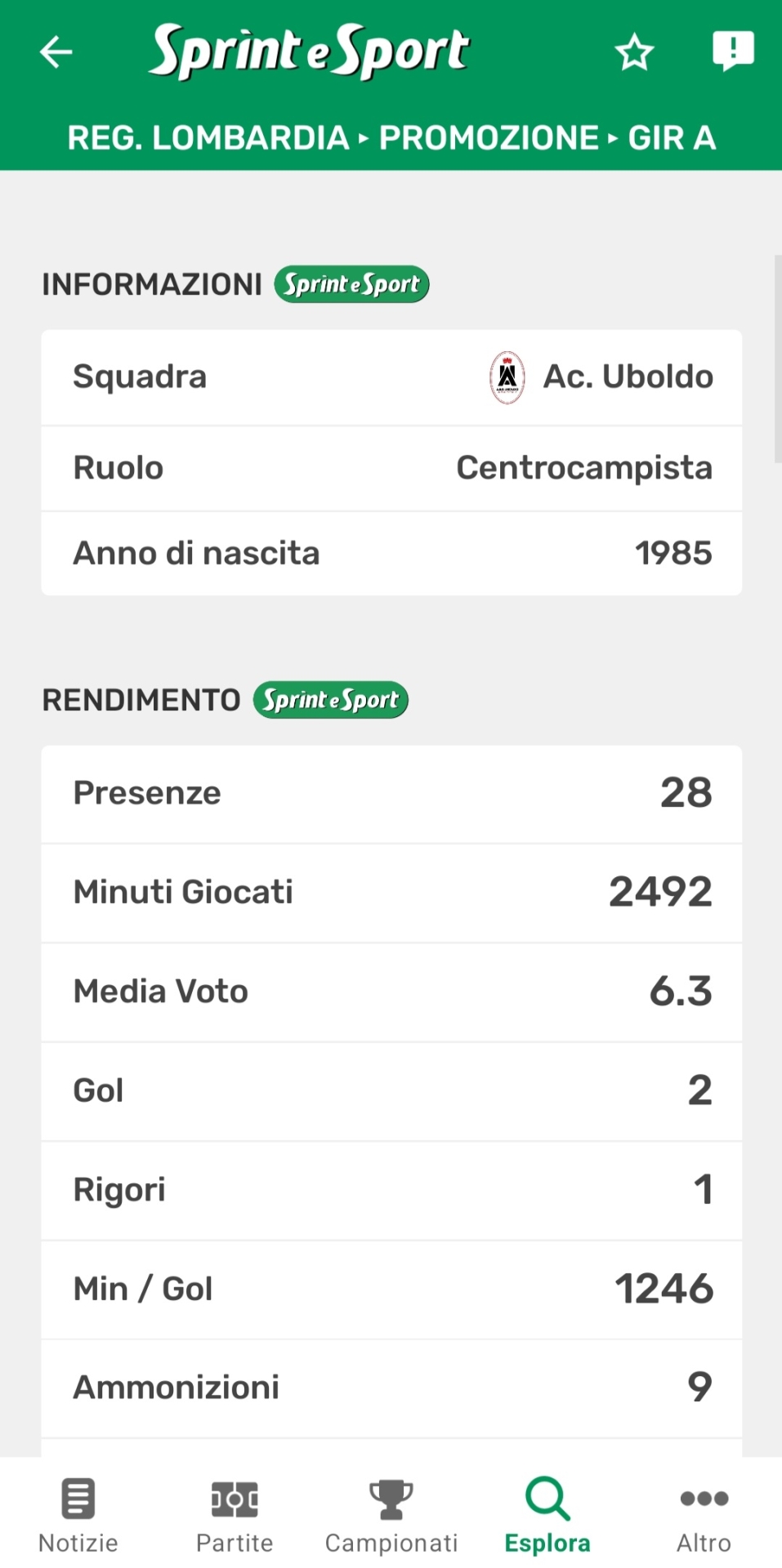782x1568 pixels.
Task: Tap the Sprint e Sport badge beside INFORMAZIONI
Action: click(x=351, y=284)
